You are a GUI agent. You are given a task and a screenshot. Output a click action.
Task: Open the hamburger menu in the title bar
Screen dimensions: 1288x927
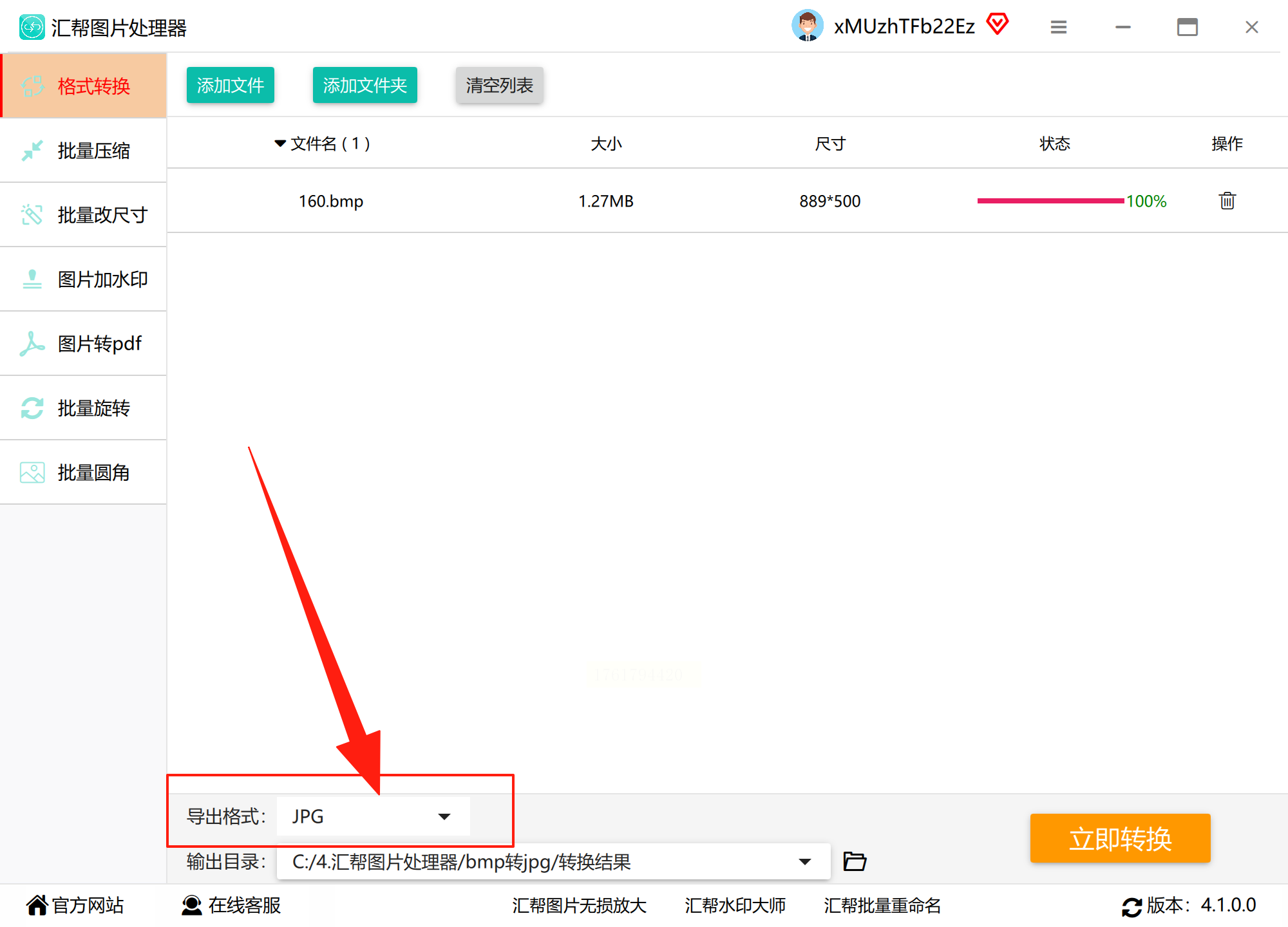(1058, 27)
